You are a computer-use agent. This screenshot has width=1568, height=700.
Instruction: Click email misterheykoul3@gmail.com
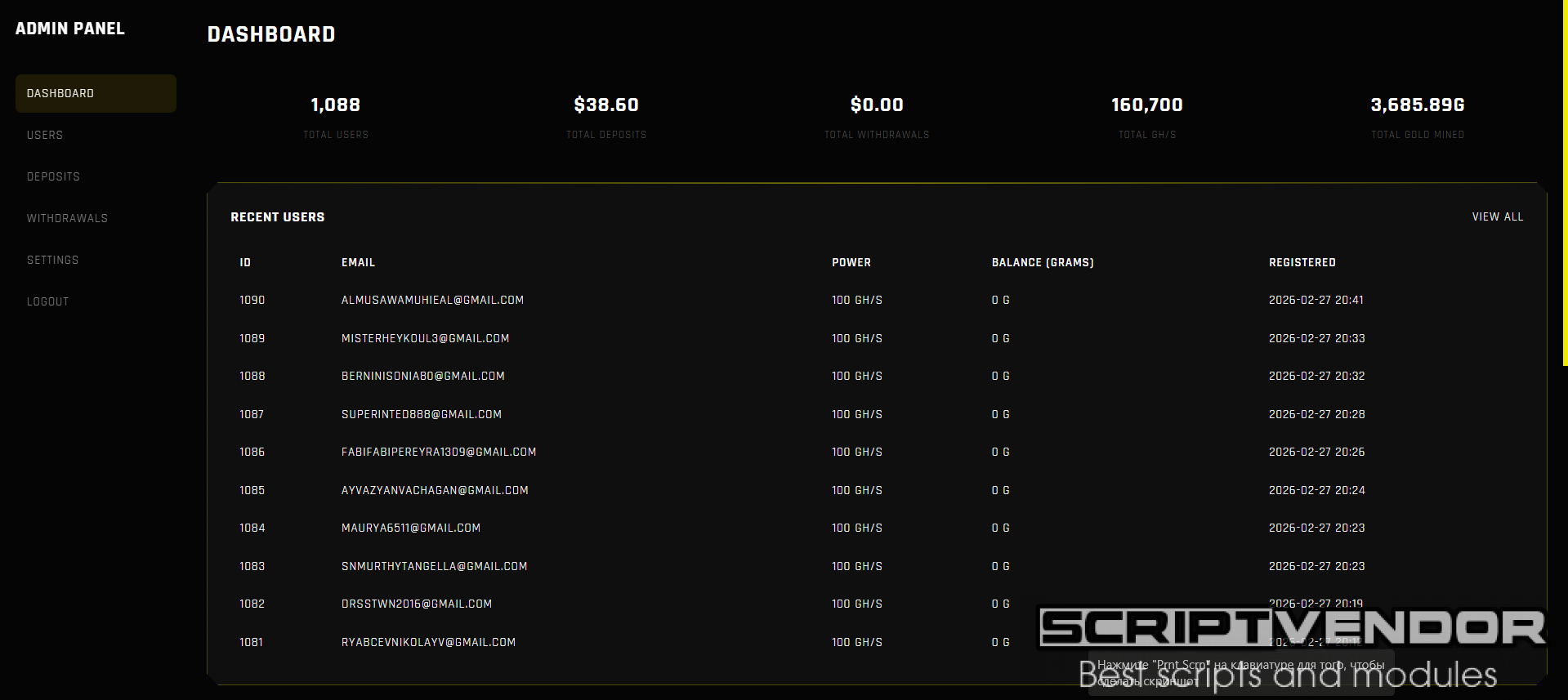click(425, 338)
